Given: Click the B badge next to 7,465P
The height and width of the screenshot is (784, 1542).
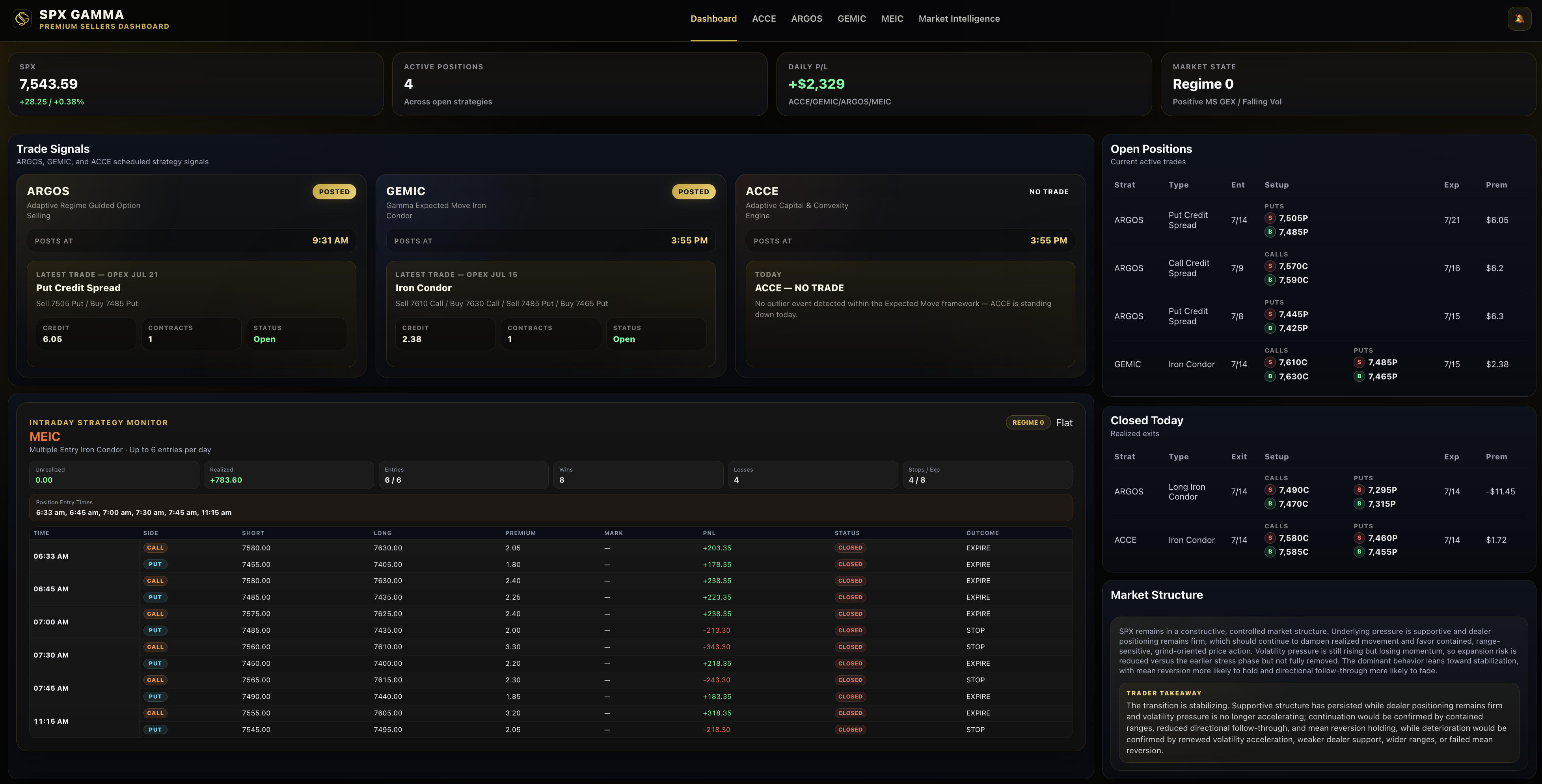Looking at the screenshot, I should click(1359, 377).
